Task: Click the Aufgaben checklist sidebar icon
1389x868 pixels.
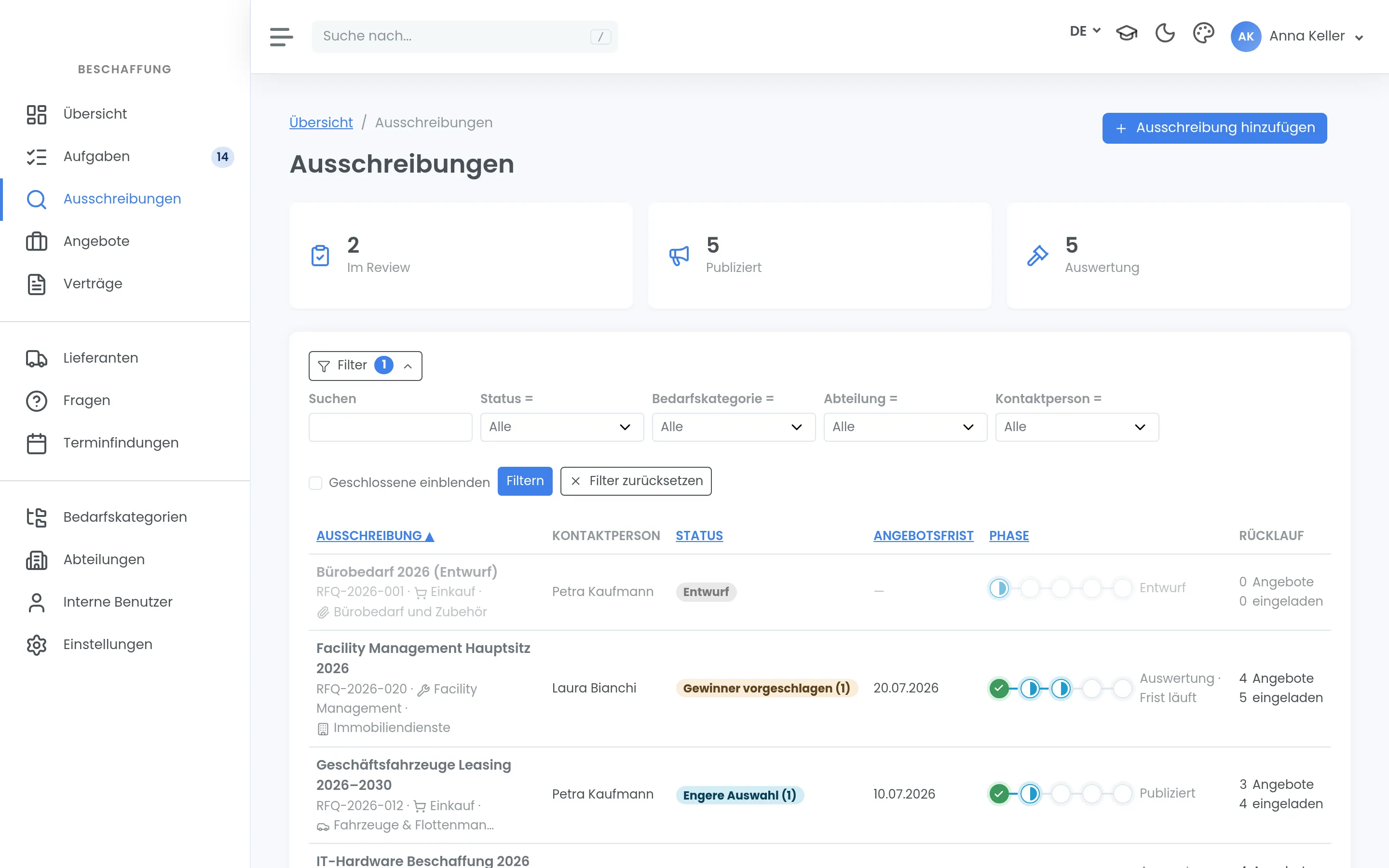Action: tap(37, 157)
